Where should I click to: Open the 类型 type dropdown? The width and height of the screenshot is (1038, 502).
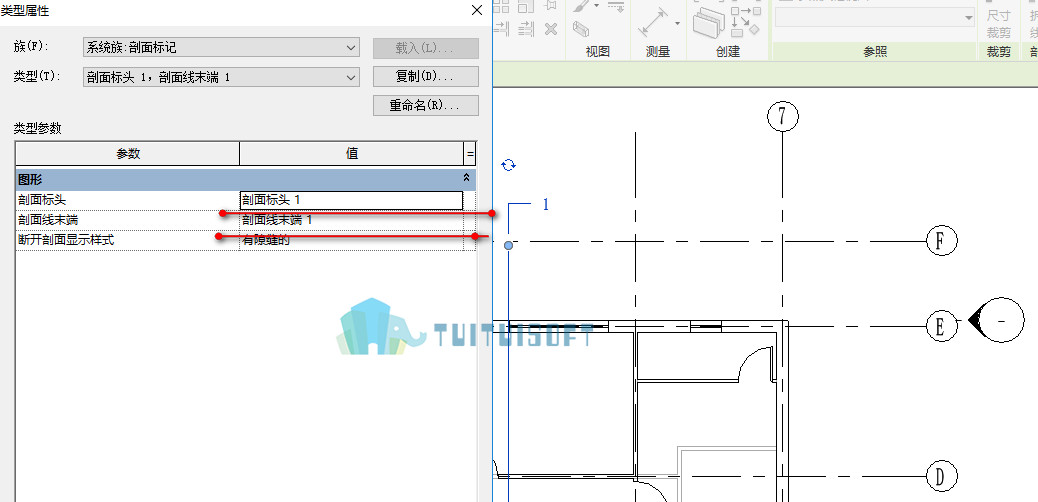(221, 77)
